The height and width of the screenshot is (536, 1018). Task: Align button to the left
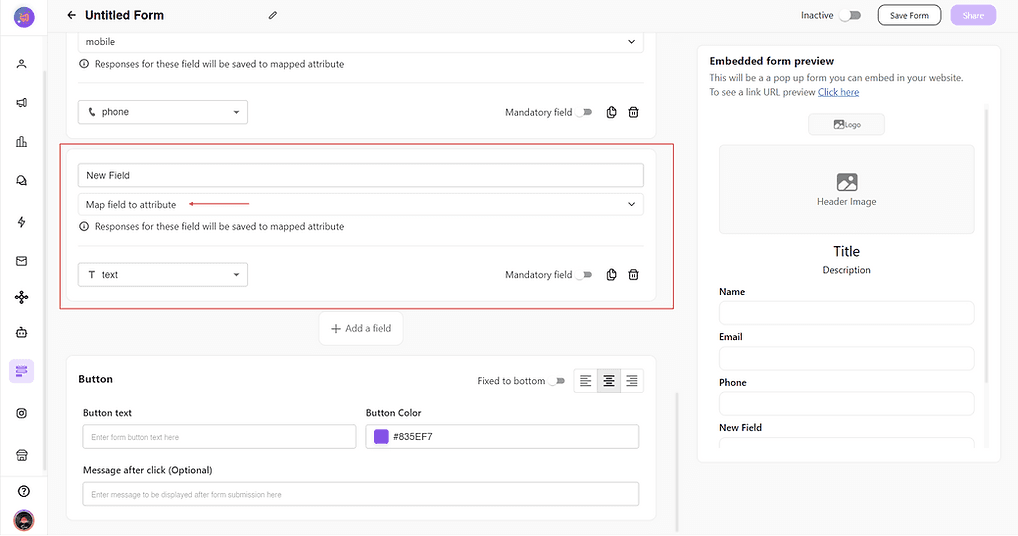pyautogui.click(x=586, y=381)
